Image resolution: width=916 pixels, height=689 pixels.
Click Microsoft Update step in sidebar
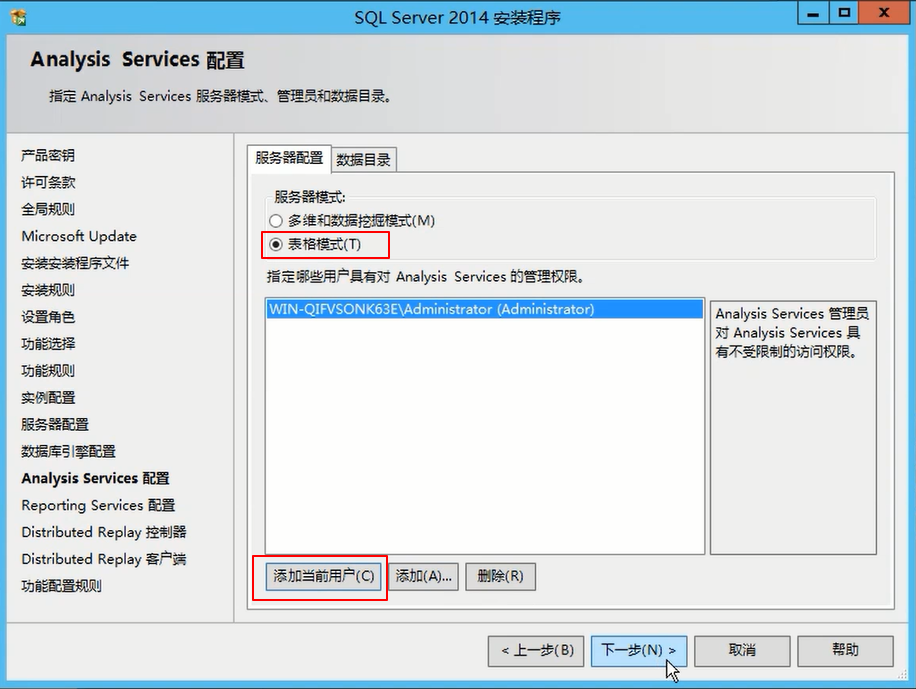[x=79, y=236]
